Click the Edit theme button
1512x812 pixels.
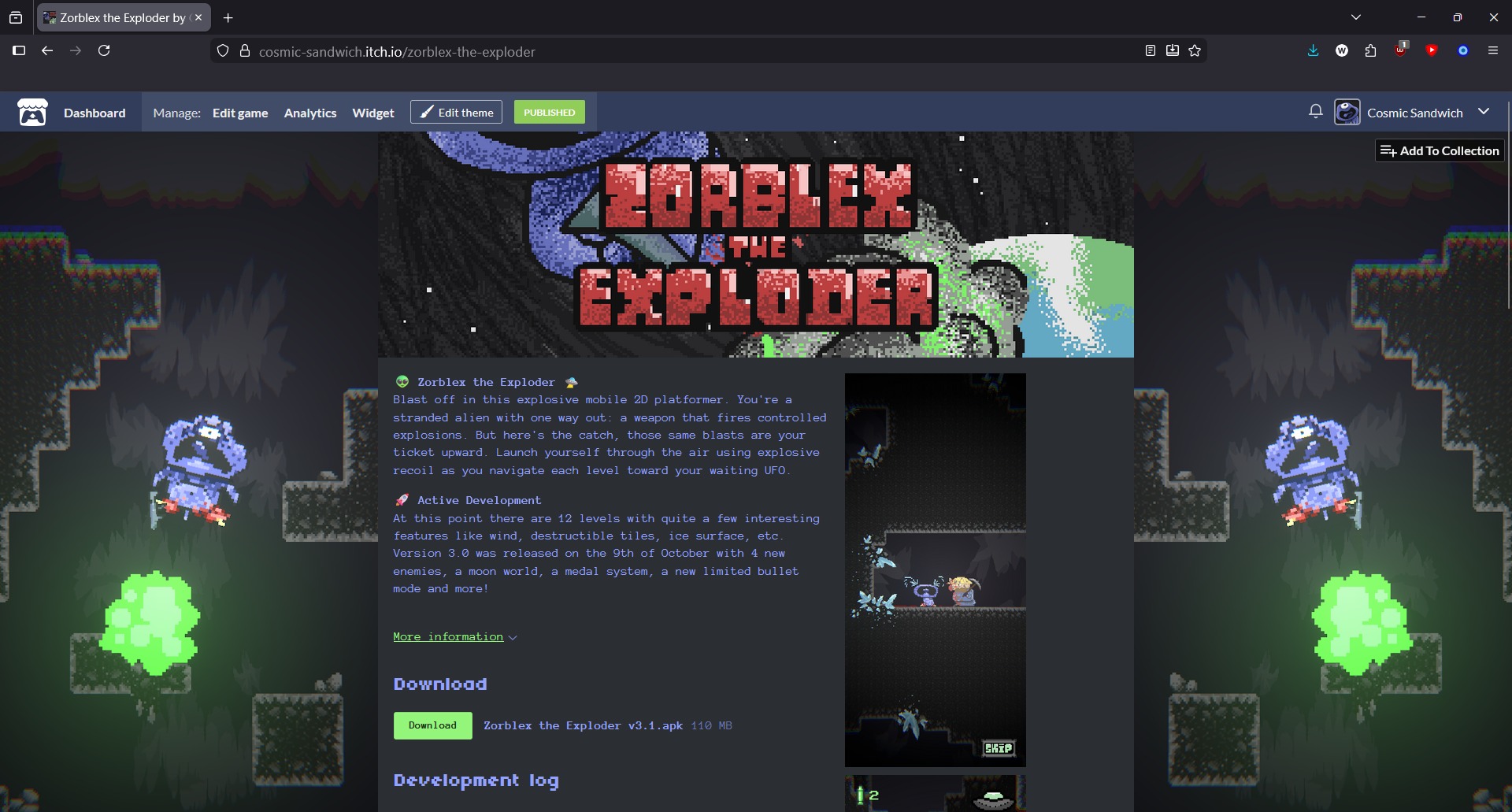pyautogui.click(x=456, y=112)
